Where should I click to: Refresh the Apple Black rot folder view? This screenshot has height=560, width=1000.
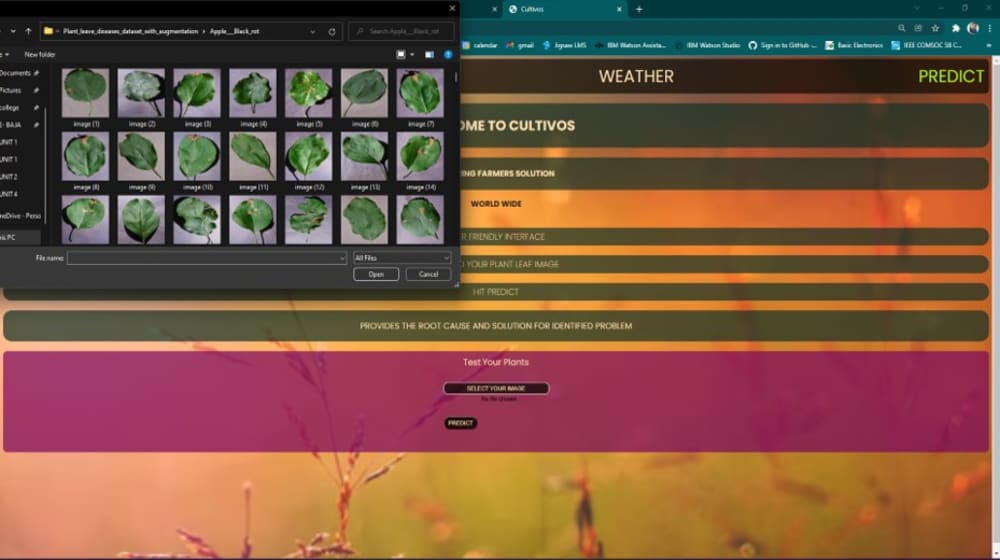(332, 31)
